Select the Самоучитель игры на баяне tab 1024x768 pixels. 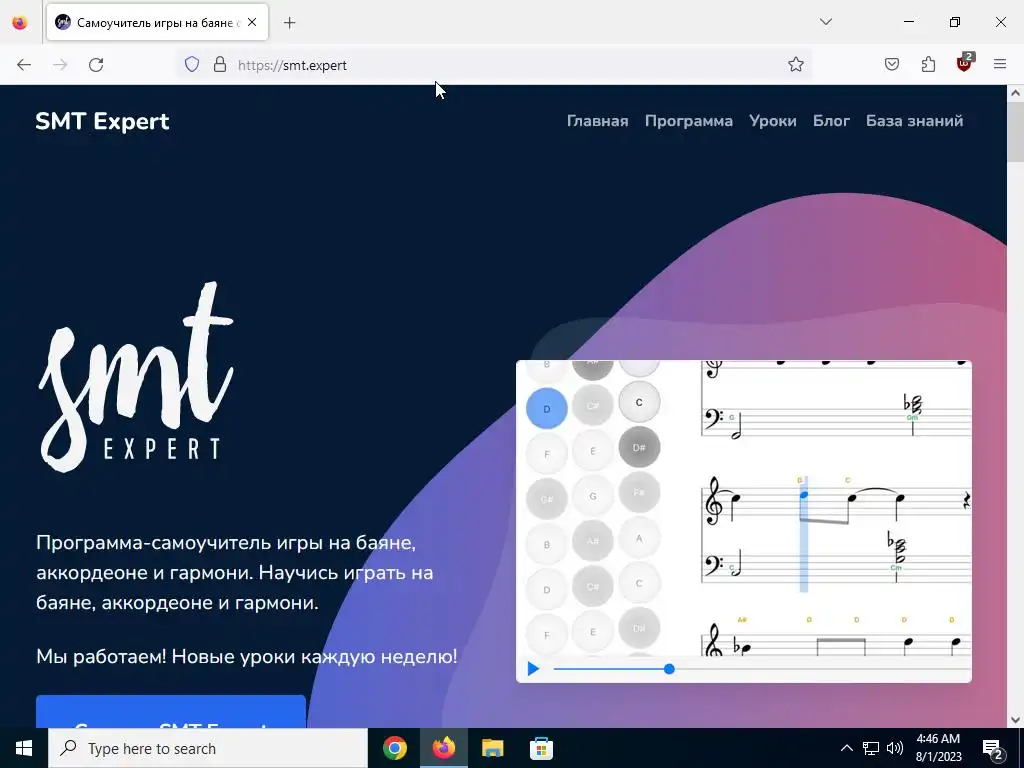157,22
